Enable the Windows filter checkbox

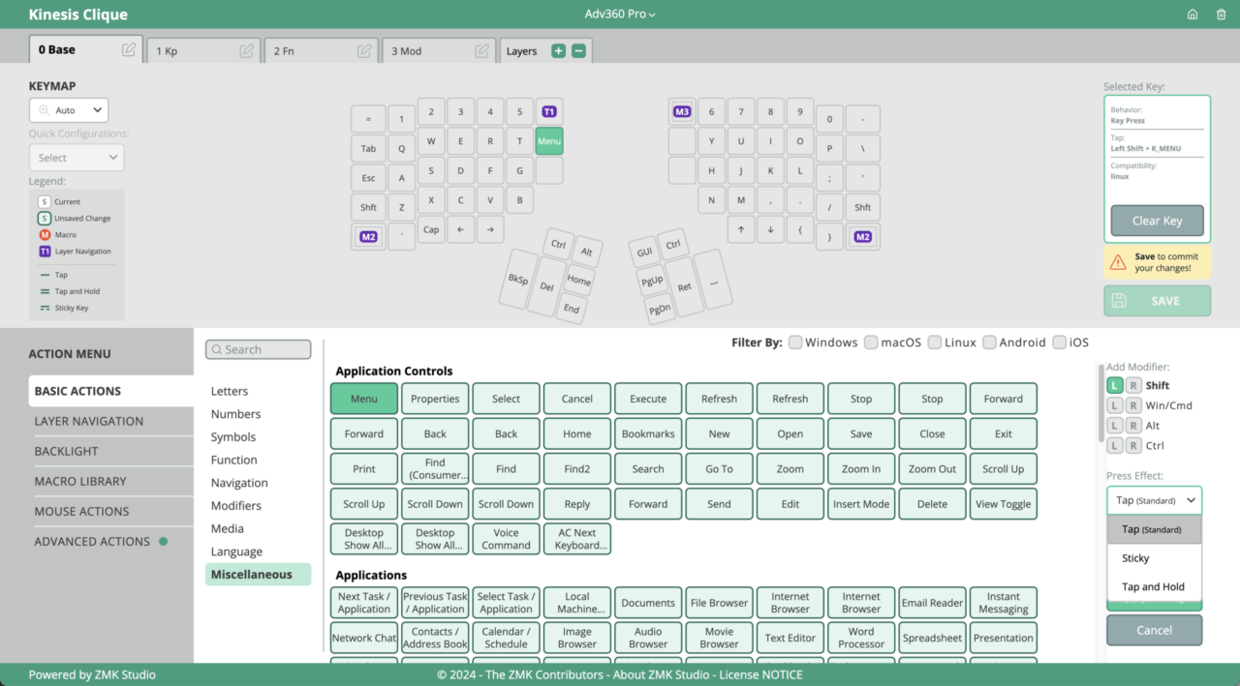coord(795,342)
